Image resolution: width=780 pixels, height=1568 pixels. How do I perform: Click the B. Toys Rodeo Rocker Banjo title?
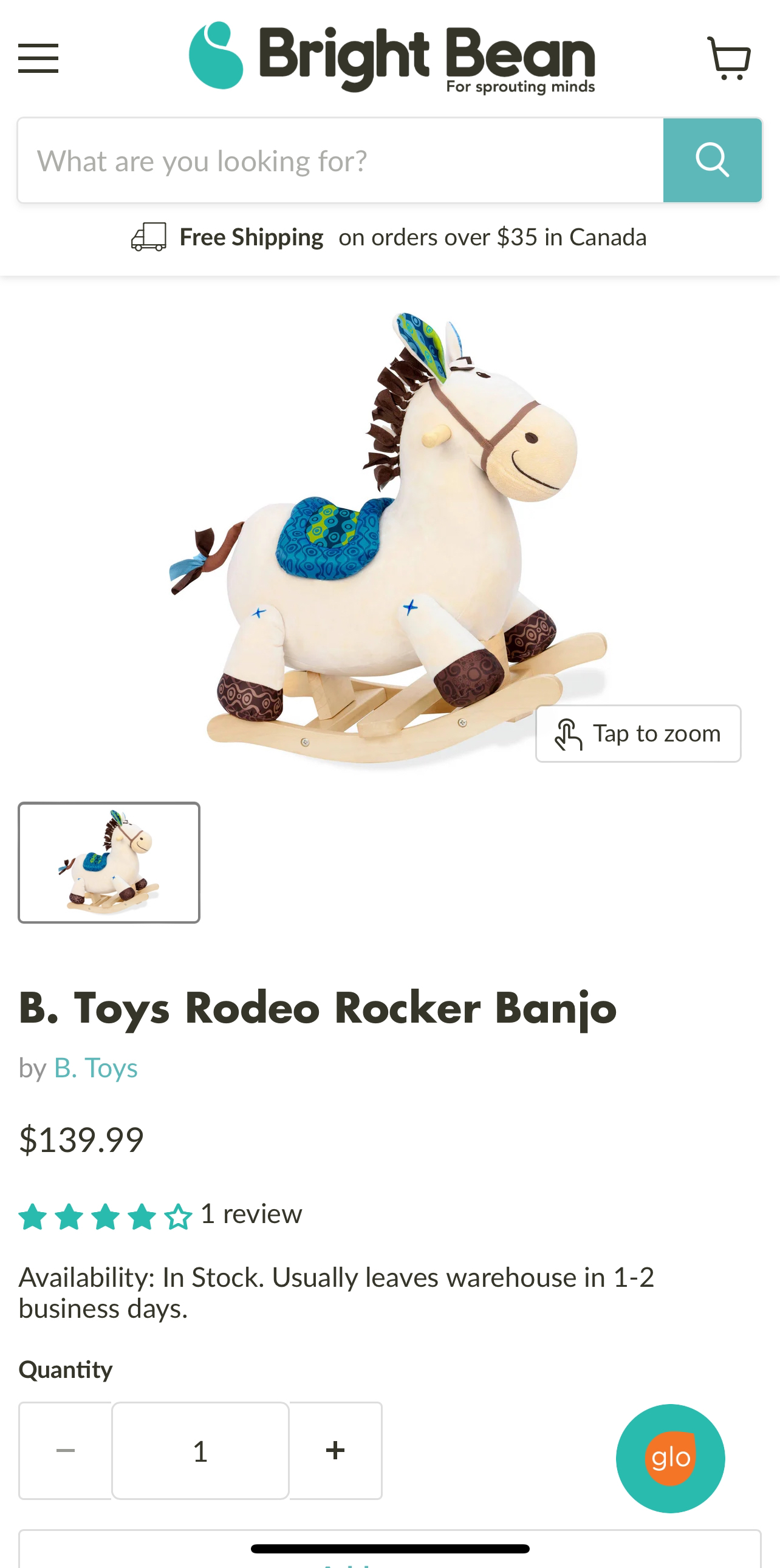pos(318,1009)
